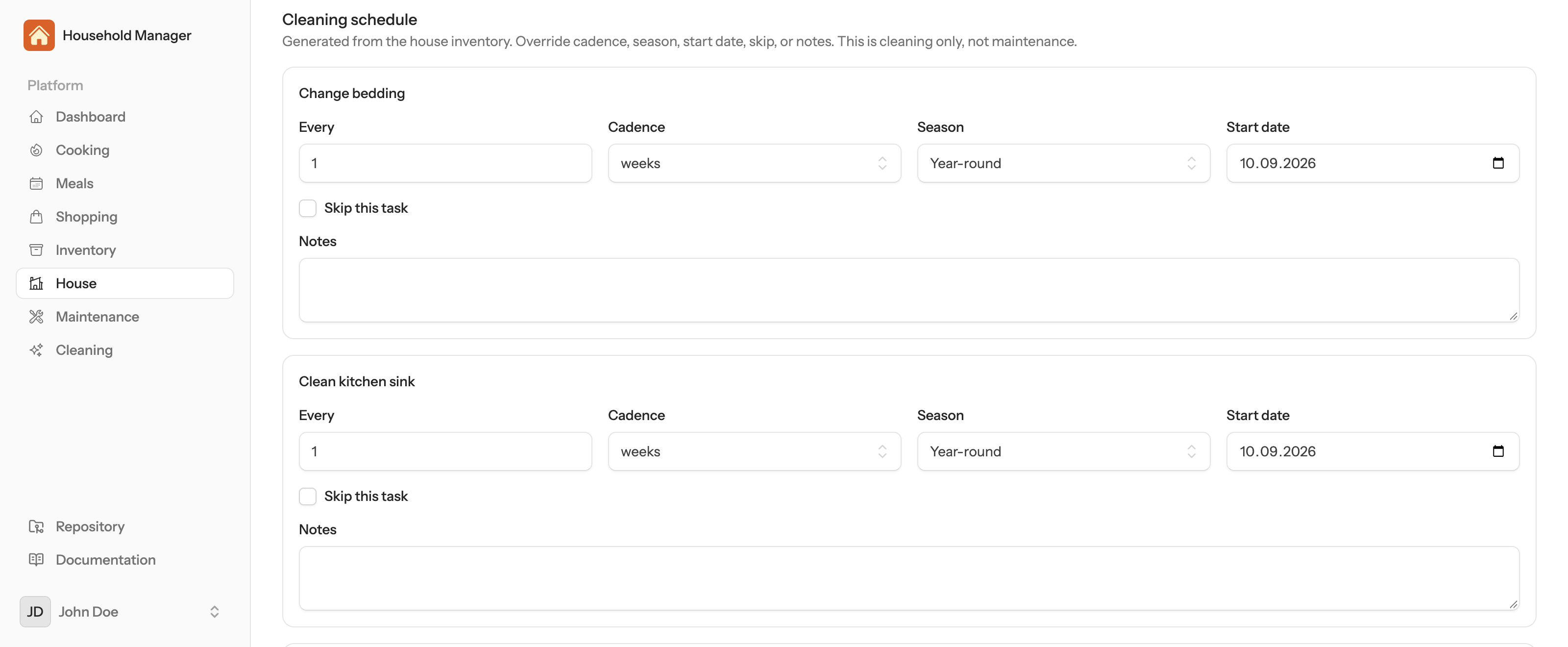
Task: Click the Repository folder icon
Action: (37, 526)
